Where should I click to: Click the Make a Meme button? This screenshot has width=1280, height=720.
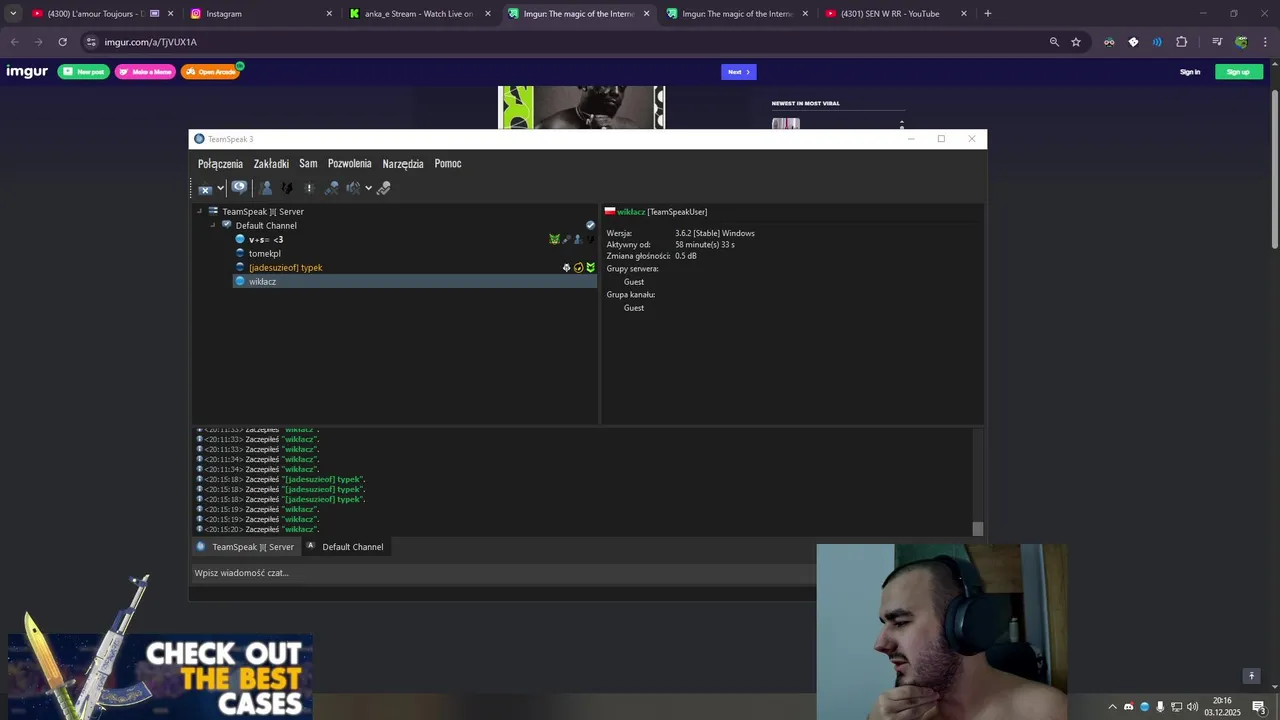(x=145, y=72)
